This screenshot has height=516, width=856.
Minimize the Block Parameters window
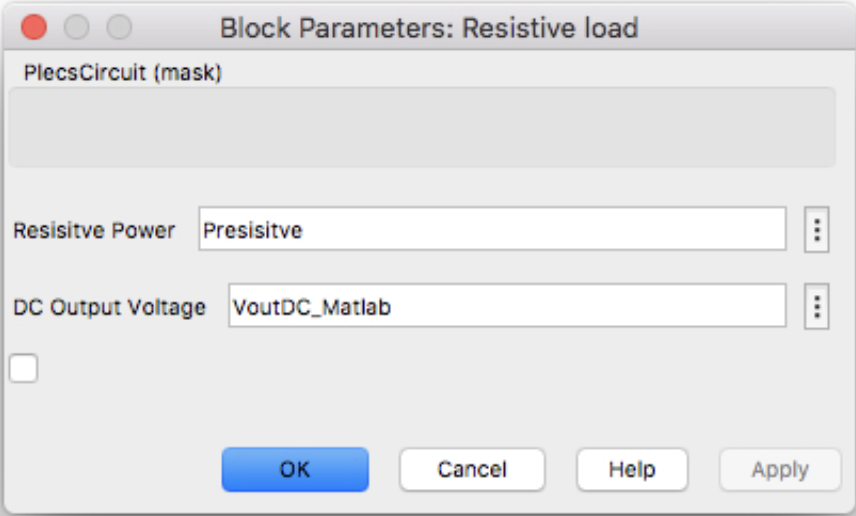pos(76,27)
